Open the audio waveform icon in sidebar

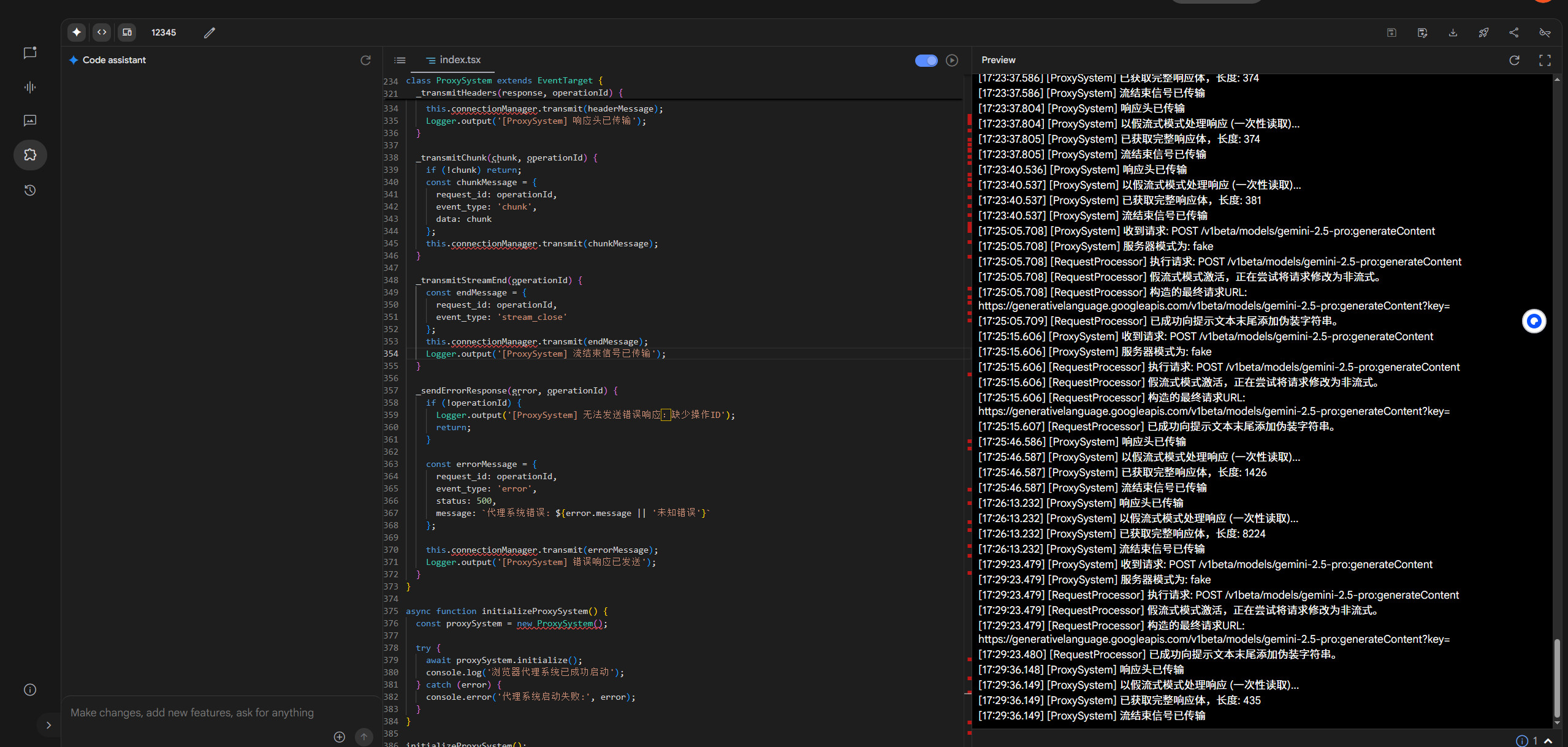[30, 87]
